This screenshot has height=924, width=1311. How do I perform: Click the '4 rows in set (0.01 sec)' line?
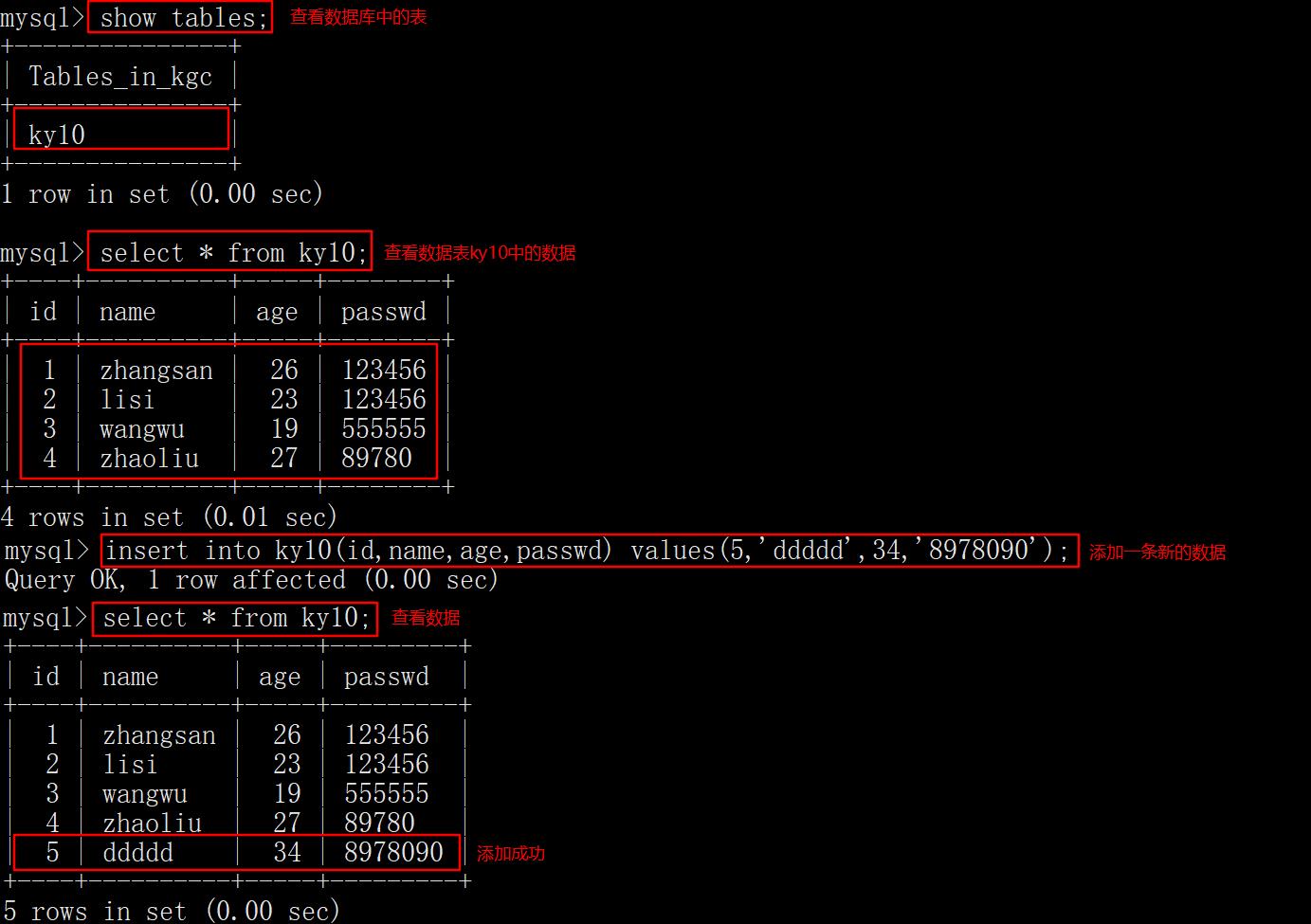tap(169, 516)
